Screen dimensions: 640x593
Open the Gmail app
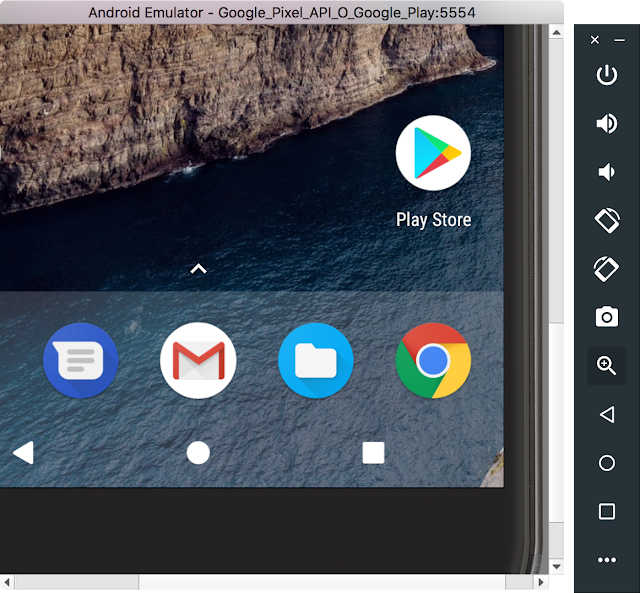(x=198, y=360)
